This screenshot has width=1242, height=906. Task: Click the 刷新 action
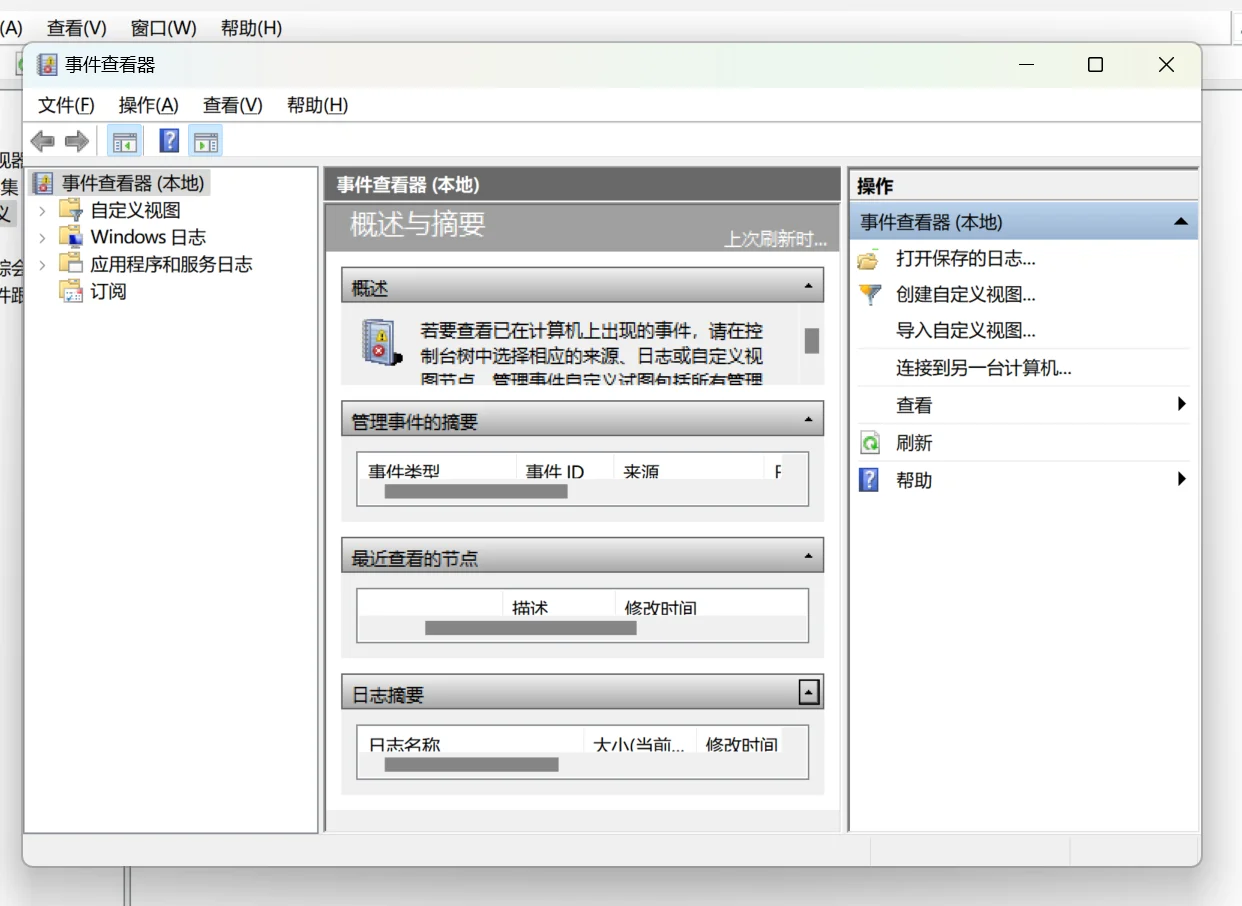(x=914, y=443)
